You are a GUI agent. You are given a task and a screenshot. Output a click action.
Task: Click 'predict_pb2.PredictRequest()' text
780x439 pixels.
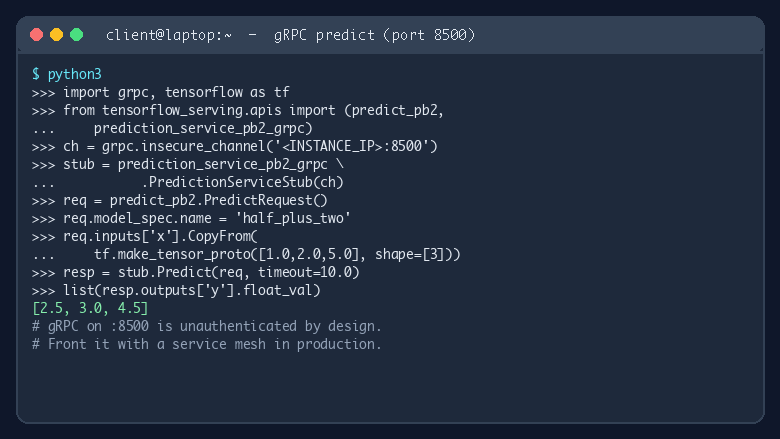pos(219,200)
